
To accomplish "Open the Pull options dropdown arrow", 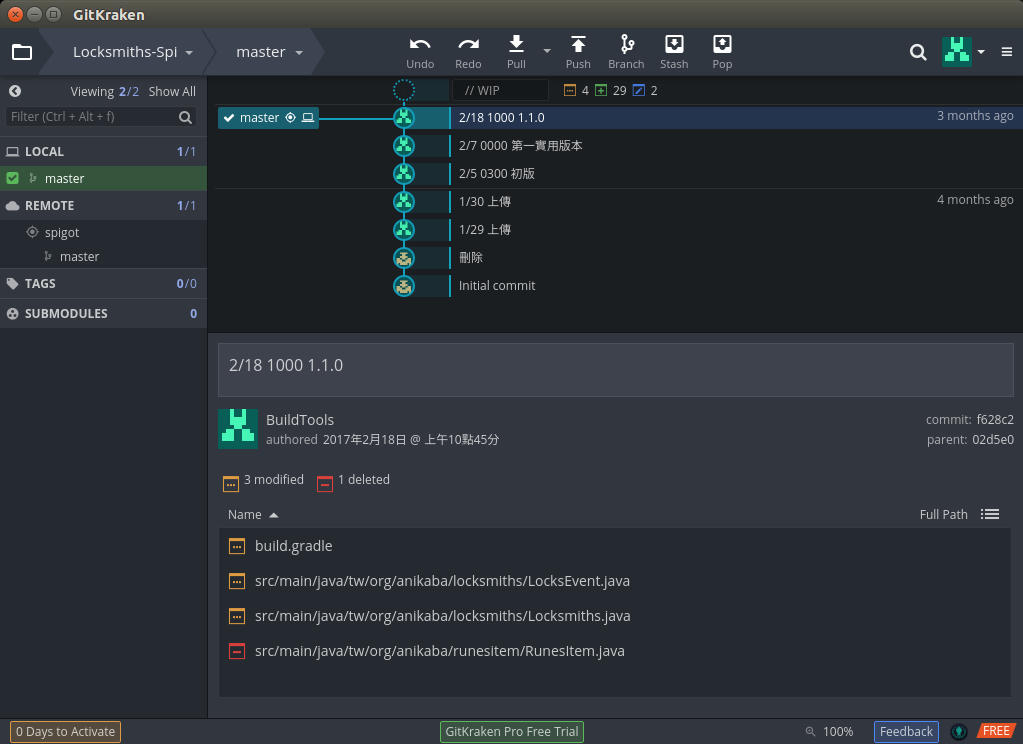I will coord(547,51).
